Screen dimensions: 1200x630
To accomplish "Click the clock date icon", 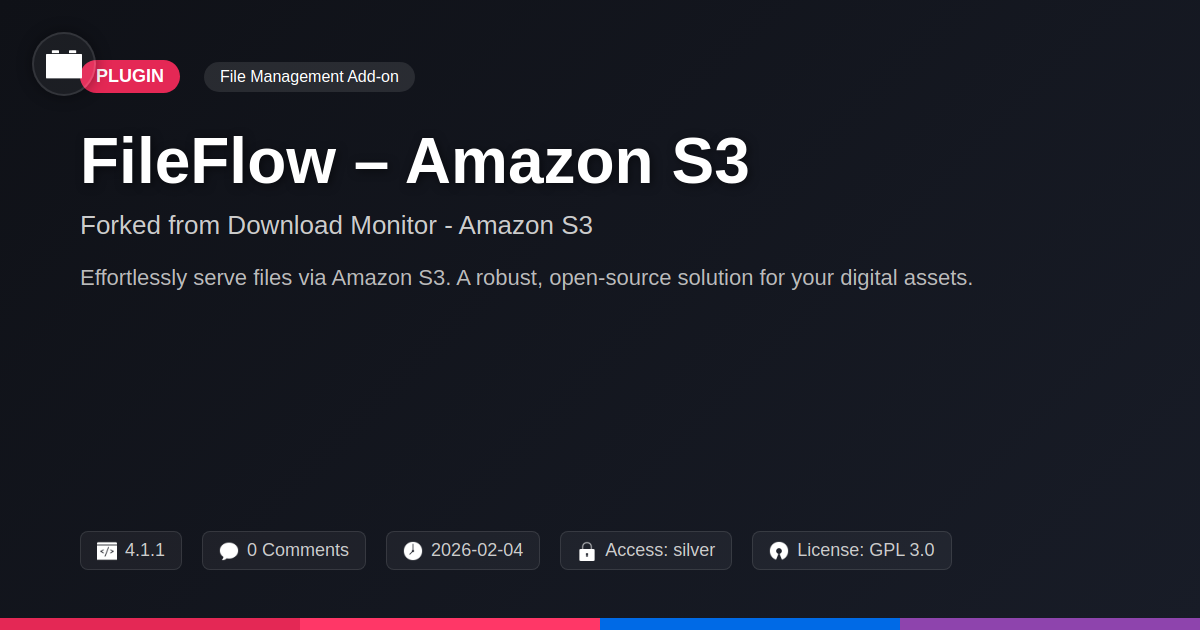I will pos(413,551).
